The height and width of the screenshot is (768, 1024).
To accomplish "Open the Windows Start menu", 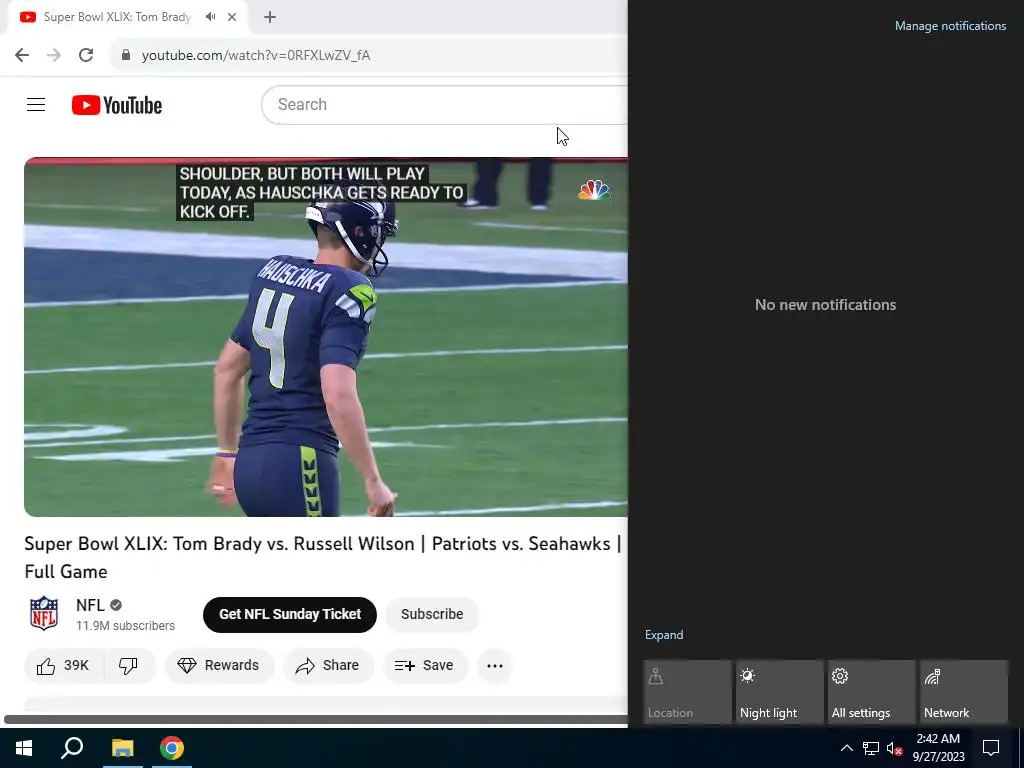I will 24,748.
